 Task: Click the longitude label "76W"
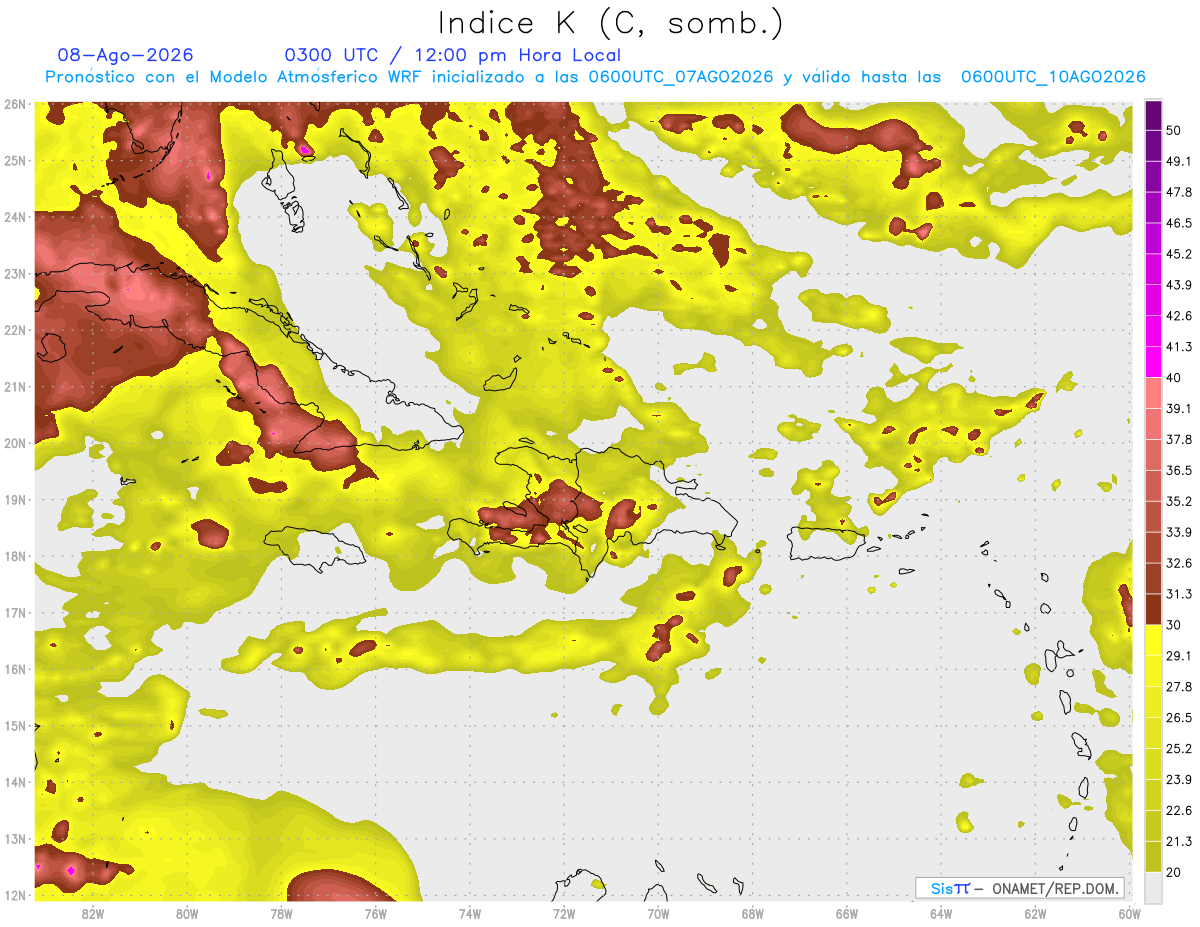click(x=375, y=913)
